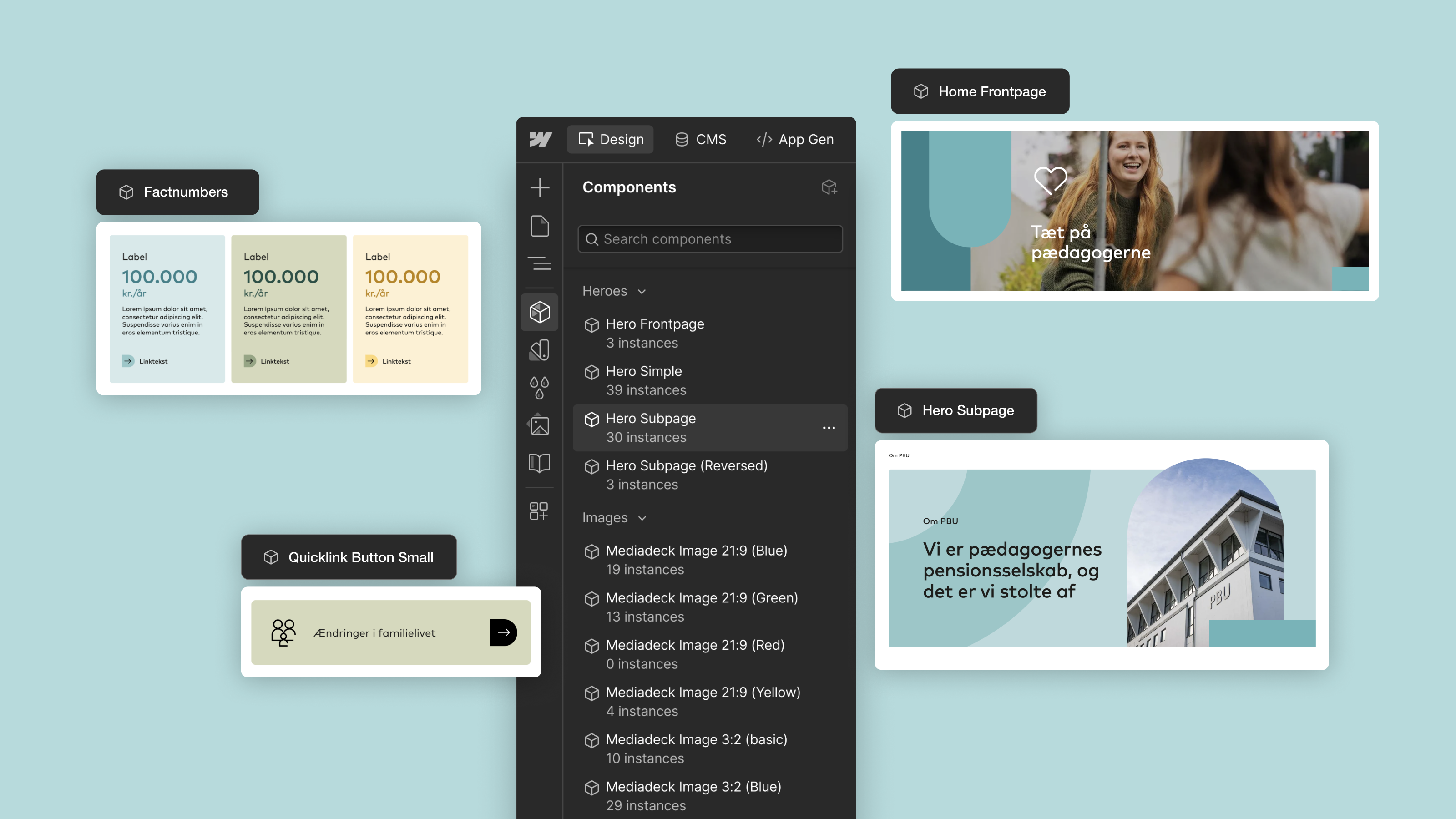Open the Pages panel icon
1456x819 pixels.
click(x=540, y=226)
